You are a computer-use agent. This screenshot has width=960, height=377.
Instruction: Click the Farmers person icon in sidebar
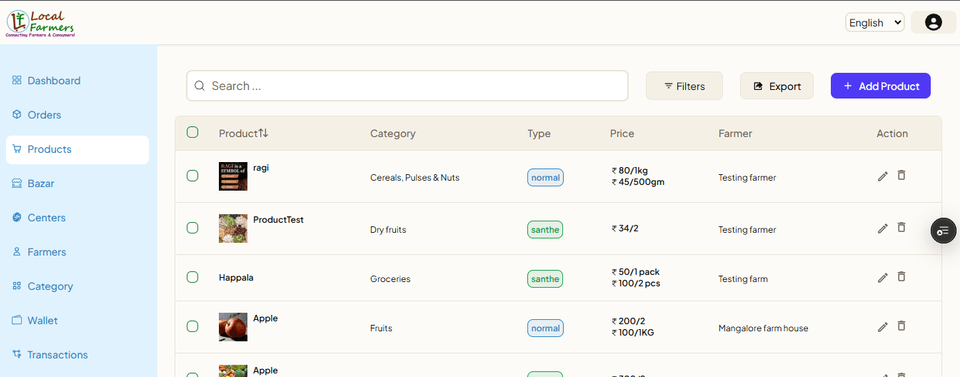click(17, 252)
